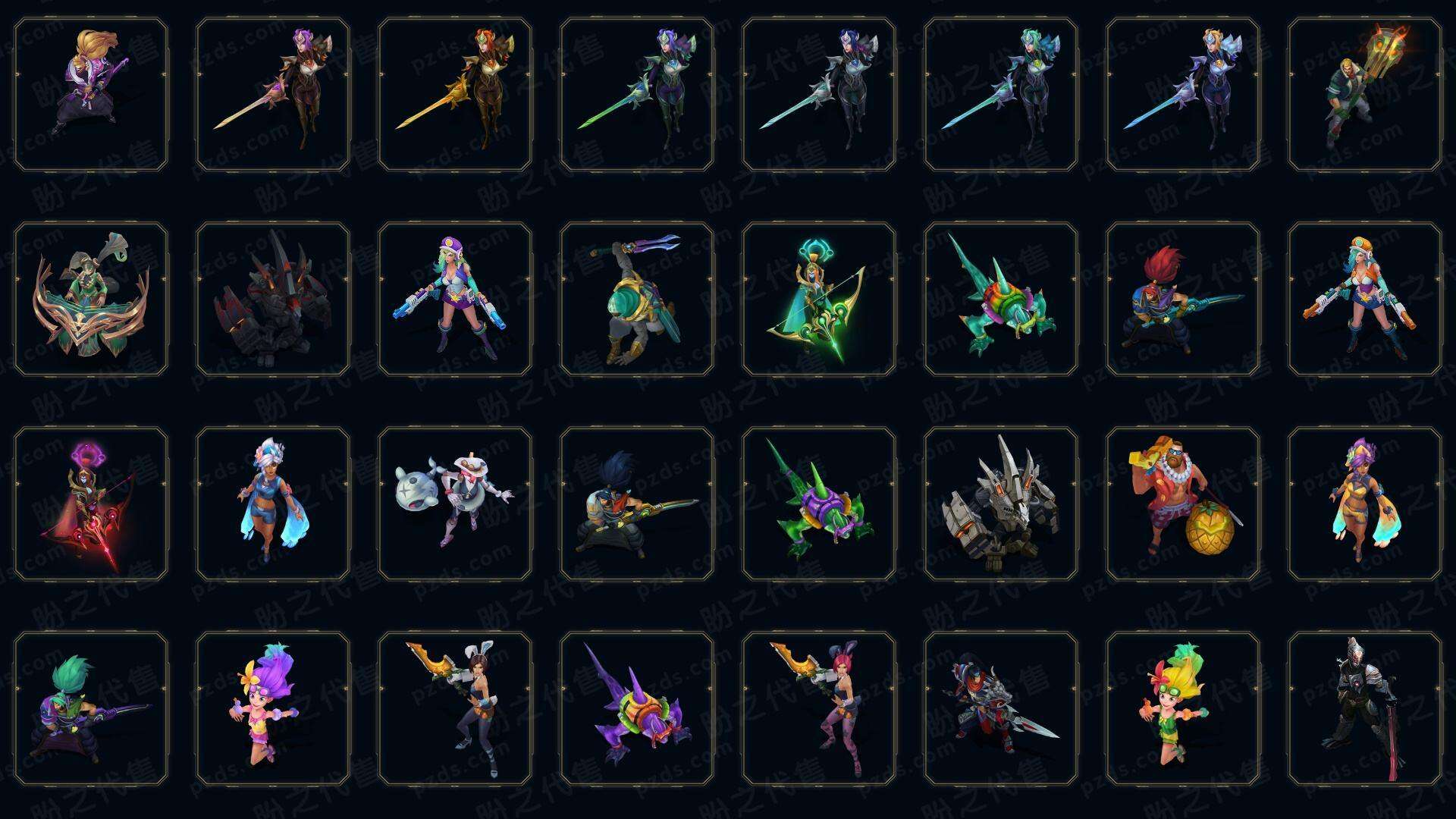This screenshot has height=819, width=1456.
Task: Choose the swordswoman with the golden-orange blade
Action: pyautogui.click(x=455, y=95)
